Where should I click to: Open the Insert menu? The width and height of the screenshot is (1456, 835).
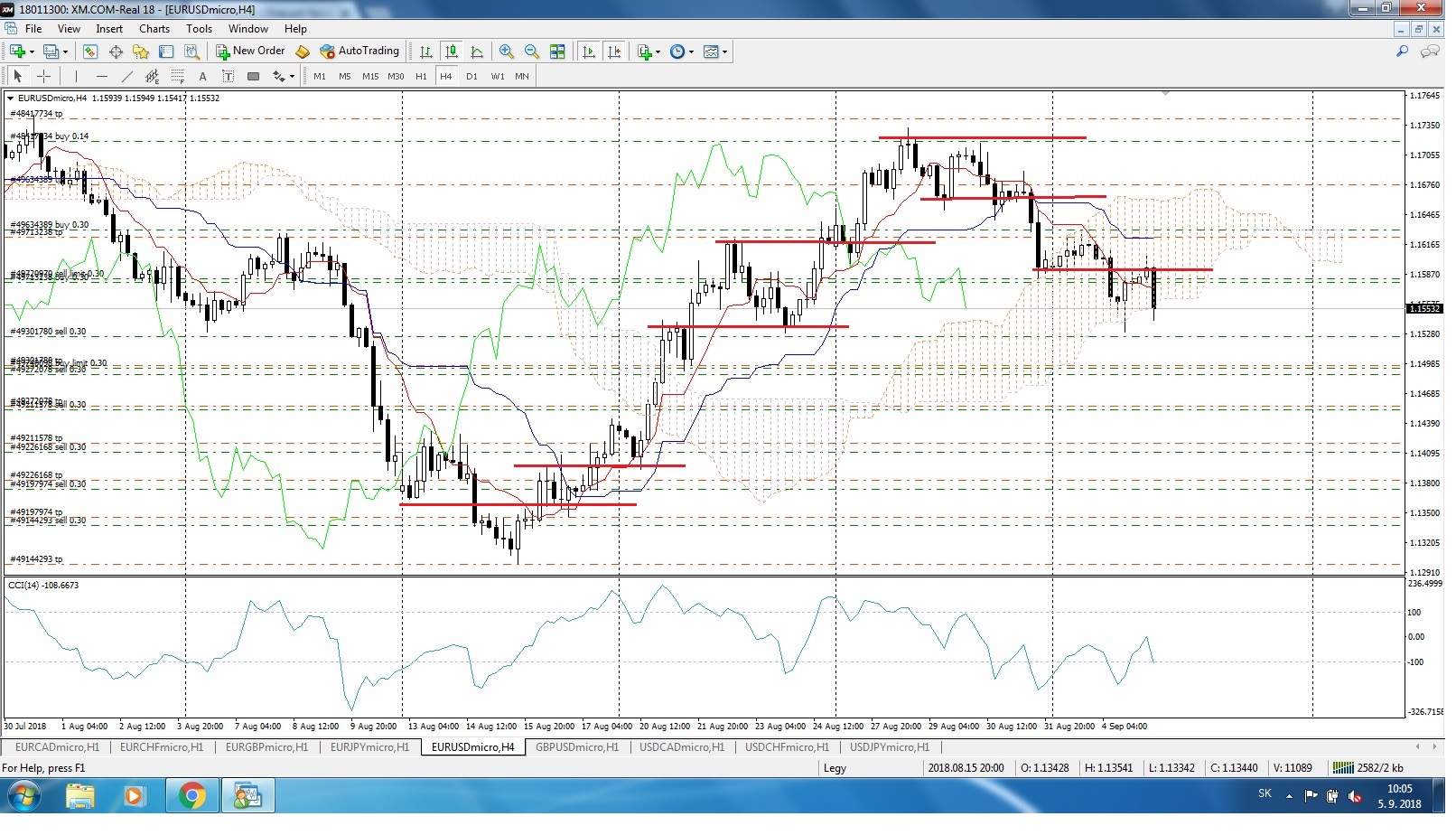click(109, 28)
